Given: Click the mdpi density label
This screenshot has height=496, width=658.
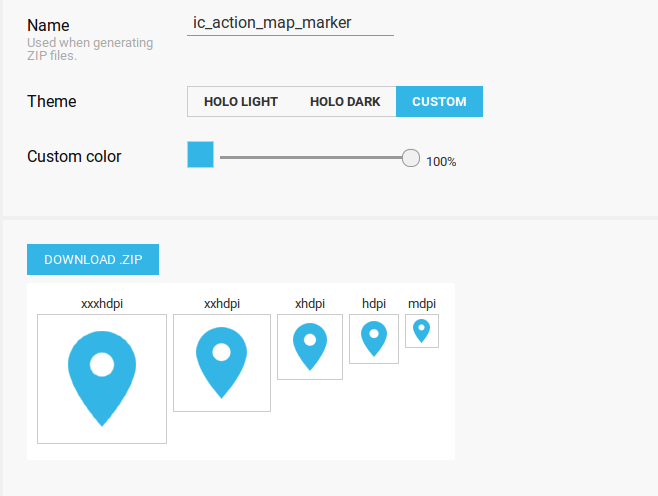Looking at the screenshot, I should point(422,303).
